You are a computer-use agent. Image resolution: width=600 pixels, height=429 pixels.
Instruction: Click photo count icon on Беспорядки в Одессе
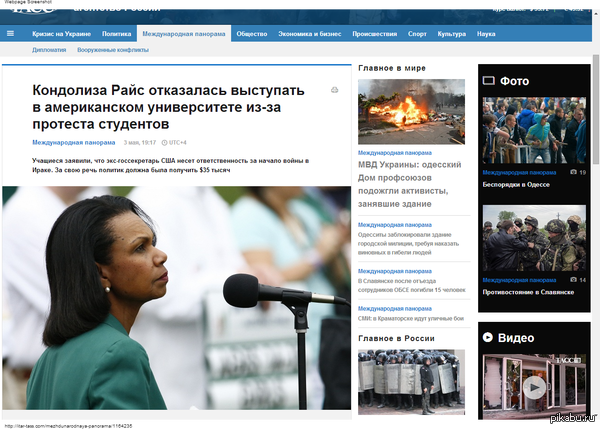(571, 172)
